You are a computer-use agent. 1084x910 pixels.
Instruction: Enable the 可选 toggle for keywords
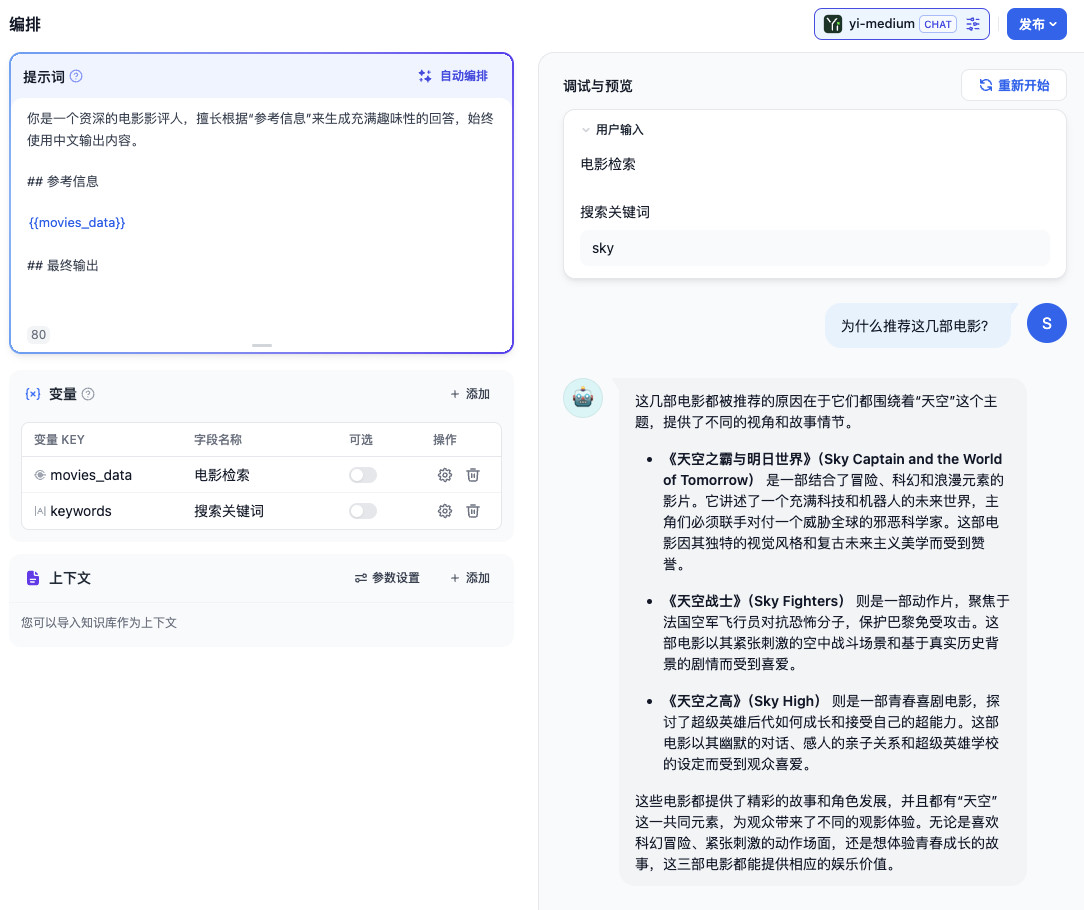pos(364,511)
